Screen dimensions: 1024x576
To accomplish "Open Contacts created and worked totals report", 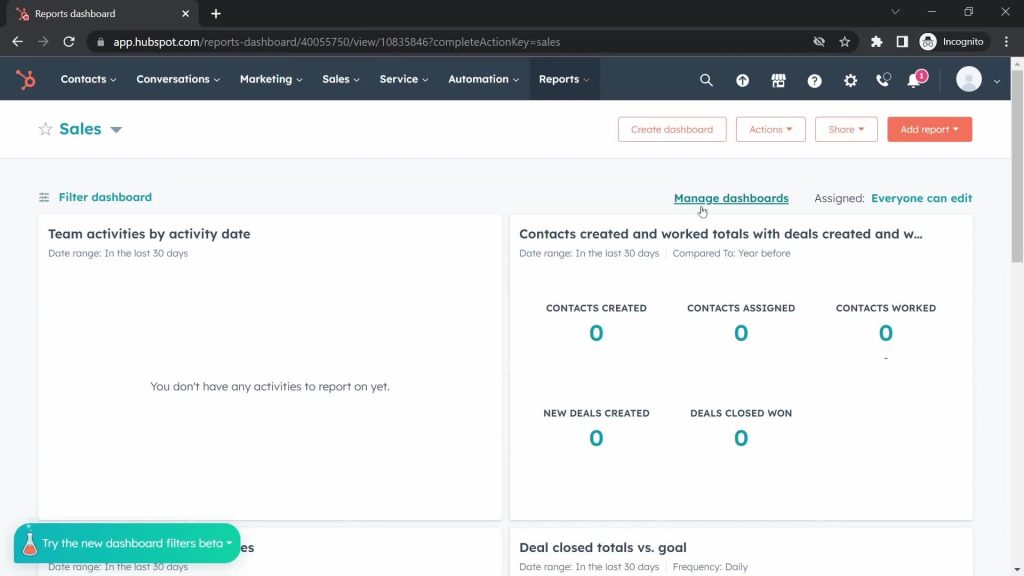I will click(x=720, y=234).
